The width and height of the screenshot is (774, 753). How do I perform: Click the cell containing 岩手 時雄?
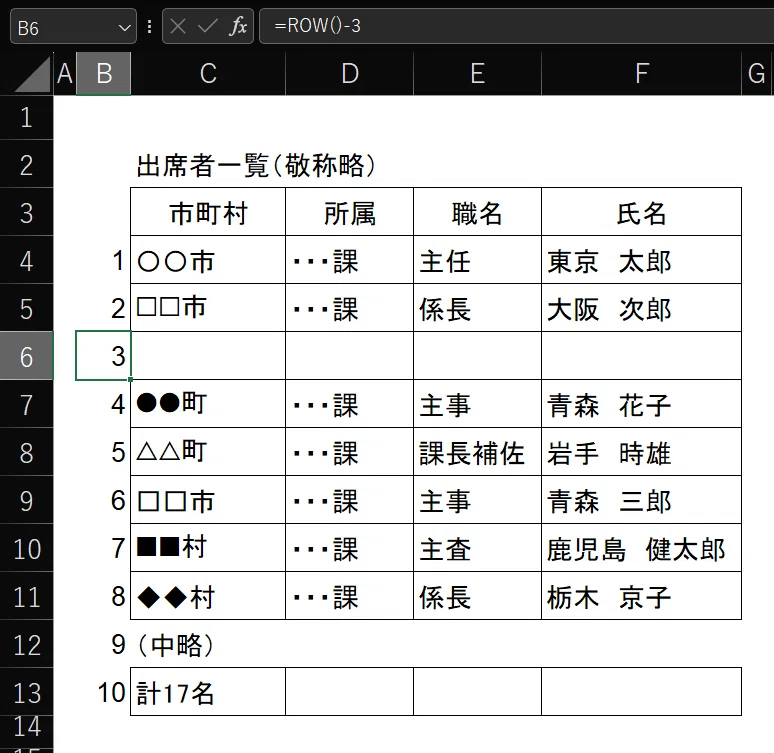[x=642, y=452]
